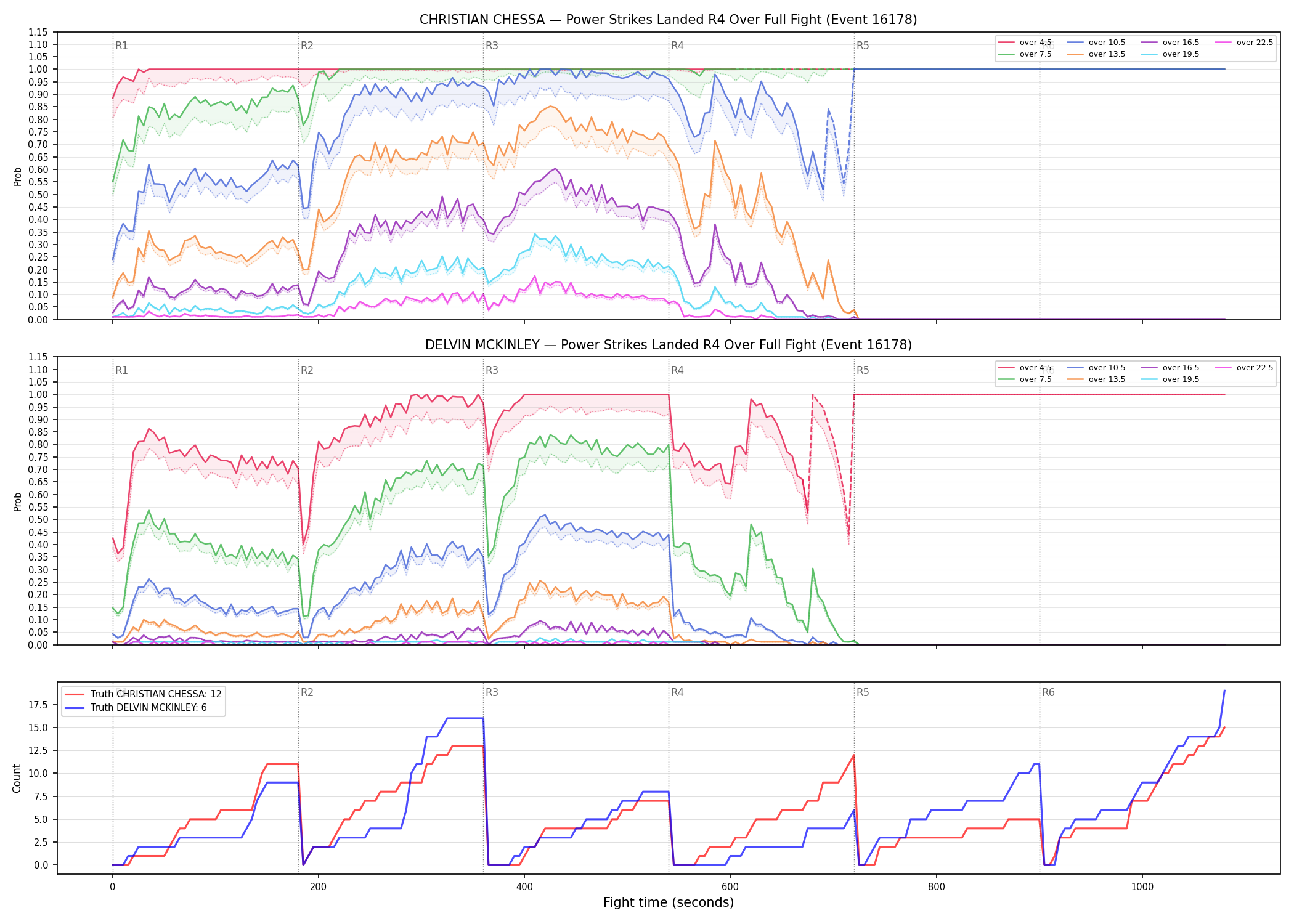Click the R2 round marker in Count chart

(x=307, y=692)
